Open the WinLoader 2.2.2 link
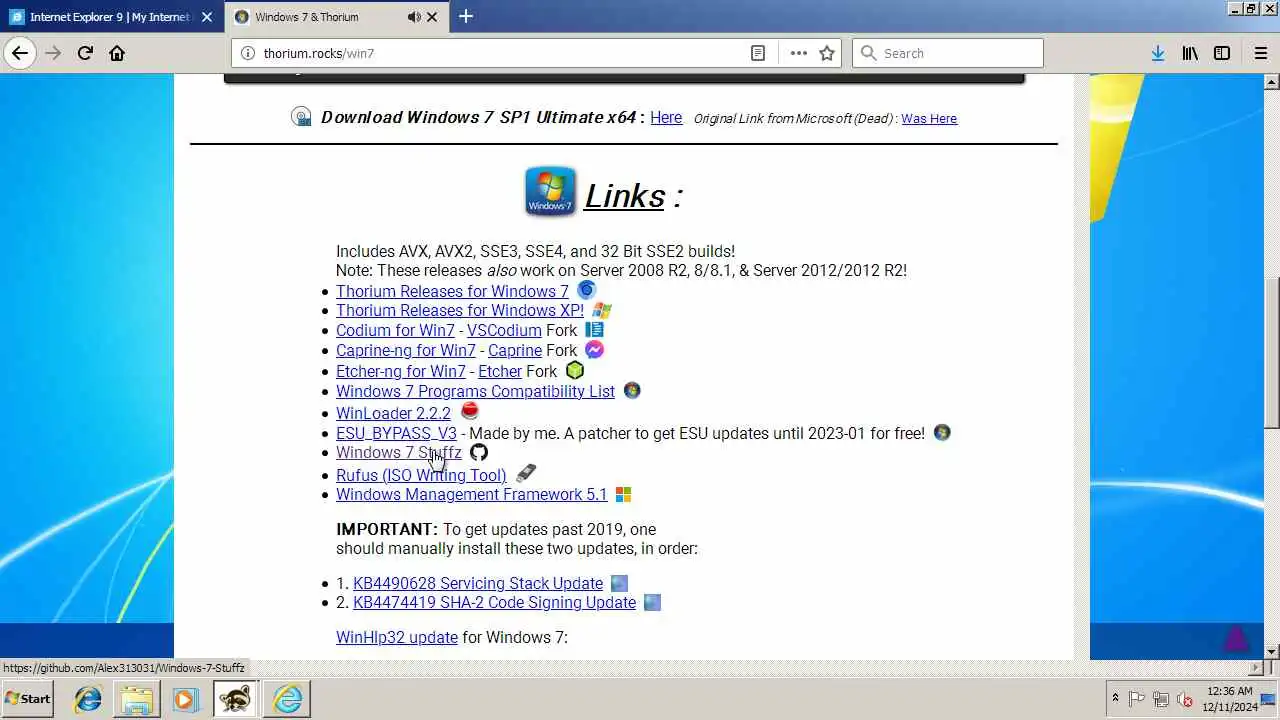The width and height of the screenshot is (1280, 720). (x=393, y=413)
